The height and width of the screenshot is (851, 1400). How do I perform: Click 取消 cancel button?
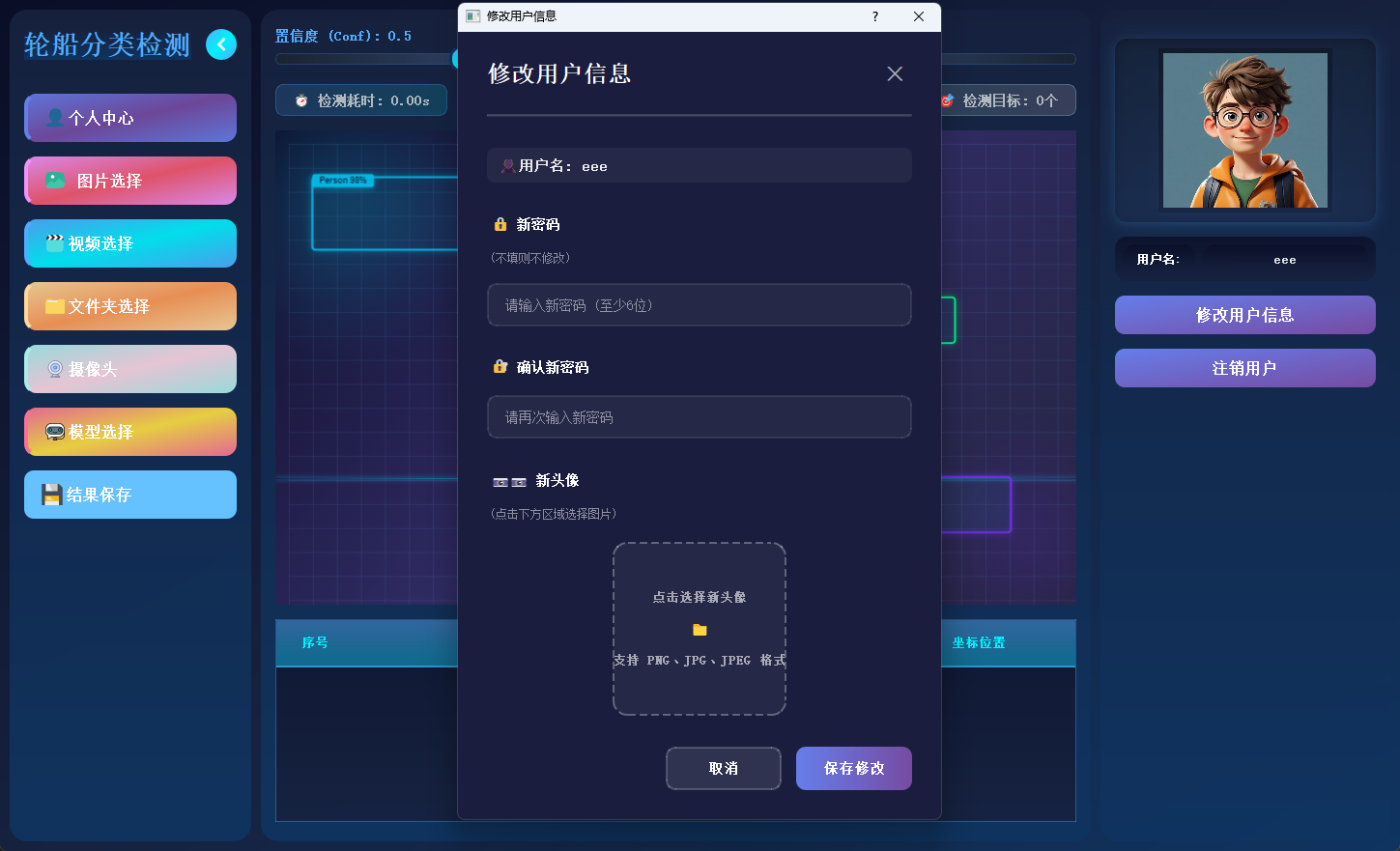coord(724,768)
